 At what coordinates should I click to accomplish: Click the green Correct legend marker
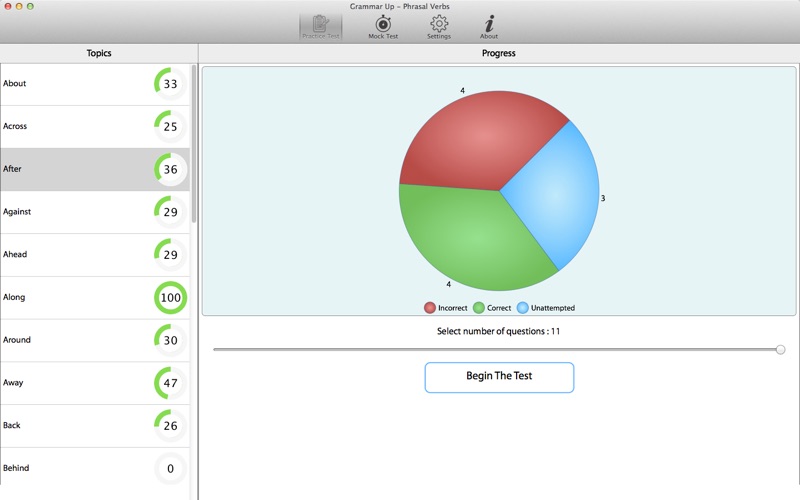(479, 308)
